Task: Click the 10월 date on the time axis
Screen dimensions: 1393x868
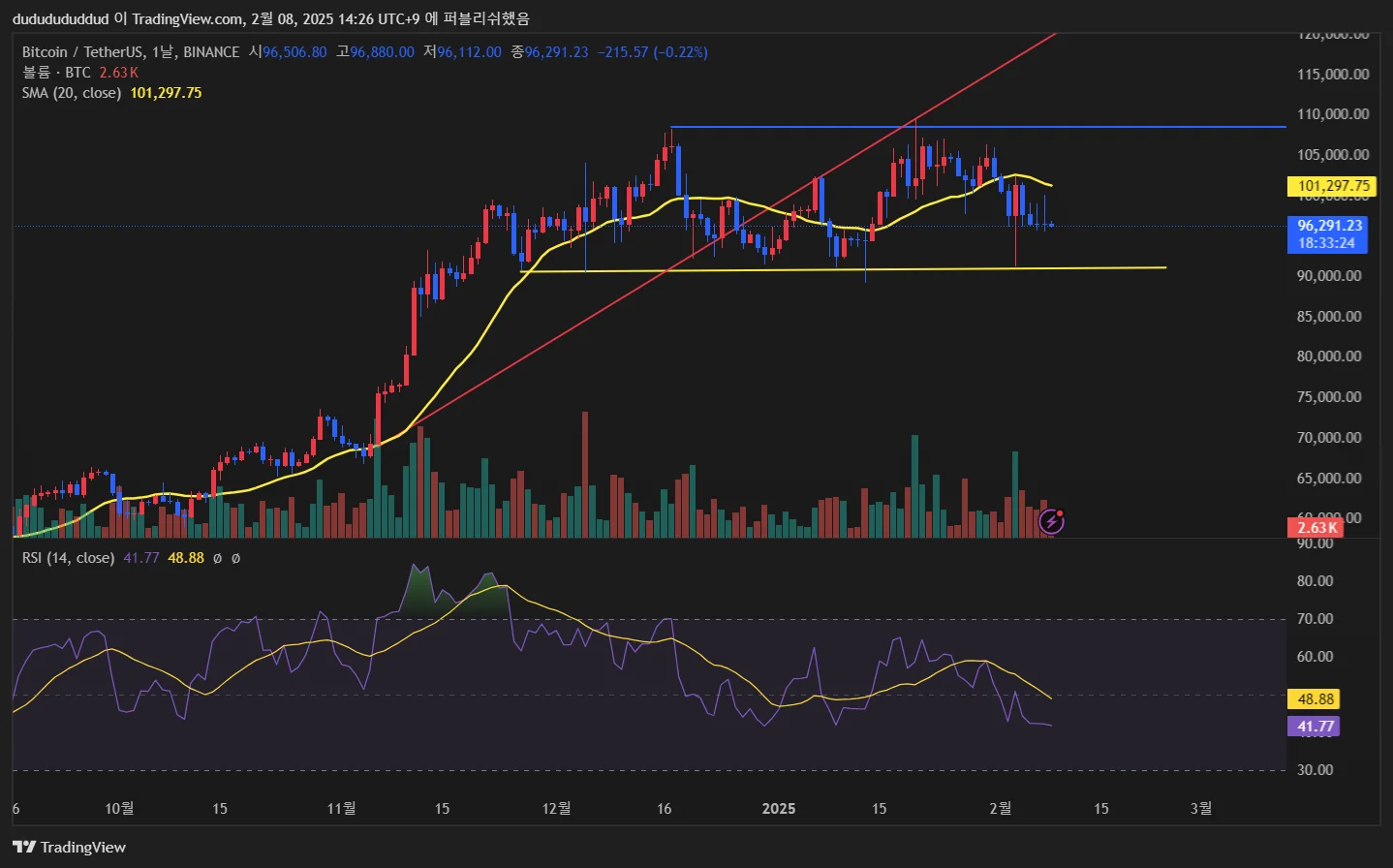Action: point(119,808)
